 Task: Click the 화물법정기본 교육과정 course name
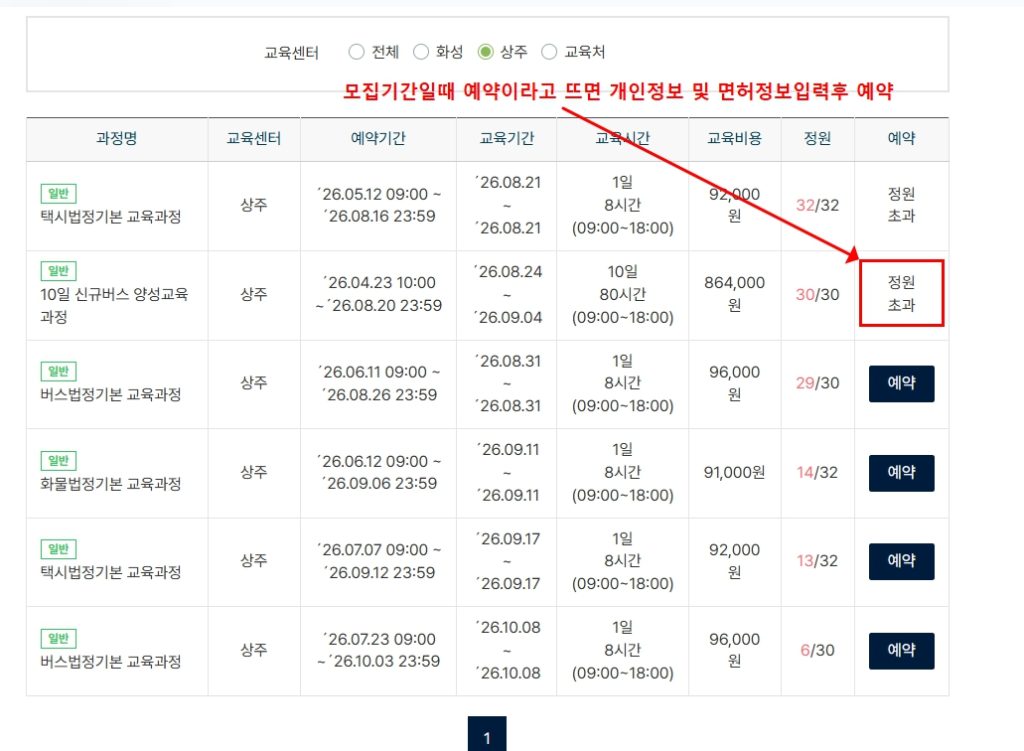click(110, 484)
